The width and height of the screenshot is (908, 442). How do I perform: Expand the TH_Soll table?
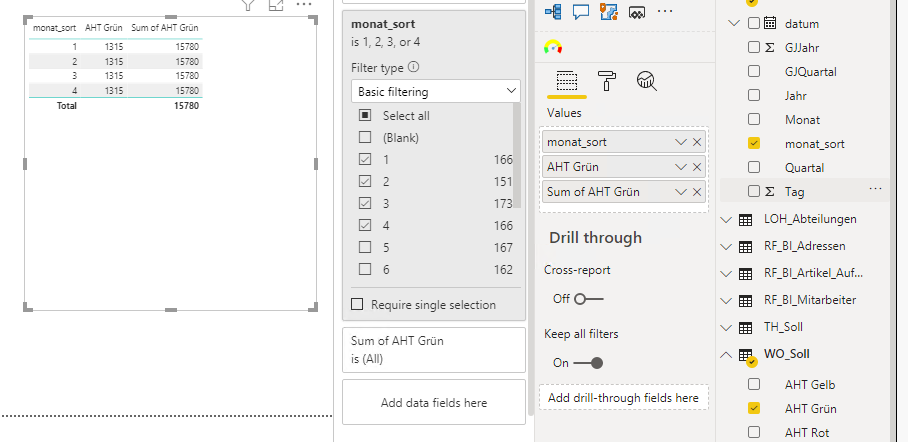point(726,328)
